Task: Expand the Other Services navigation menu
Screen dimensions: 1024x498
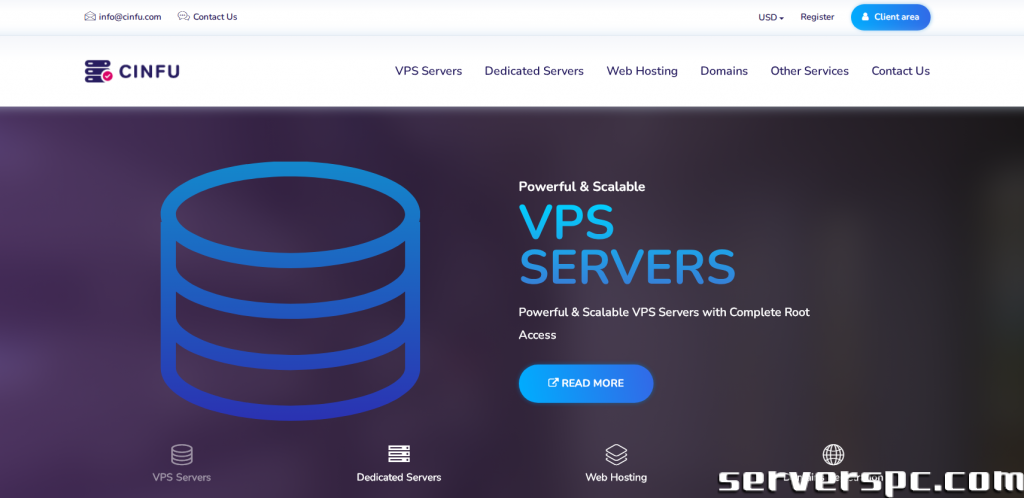Action: [809, 71]
